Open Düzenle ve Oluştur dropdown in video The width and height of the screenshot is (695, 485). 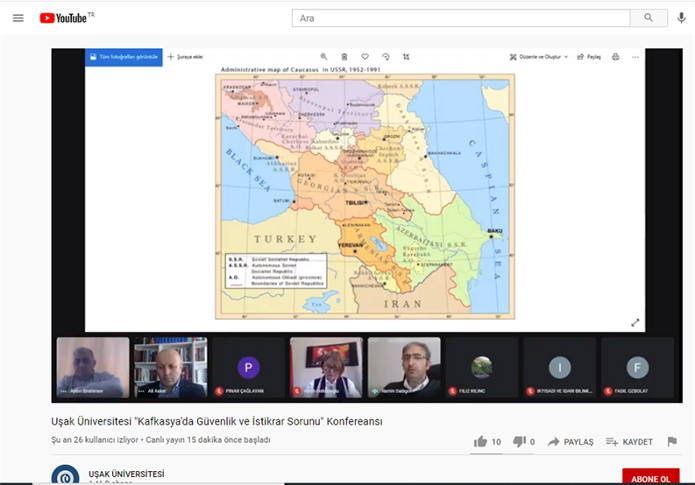tap(539, 57)
